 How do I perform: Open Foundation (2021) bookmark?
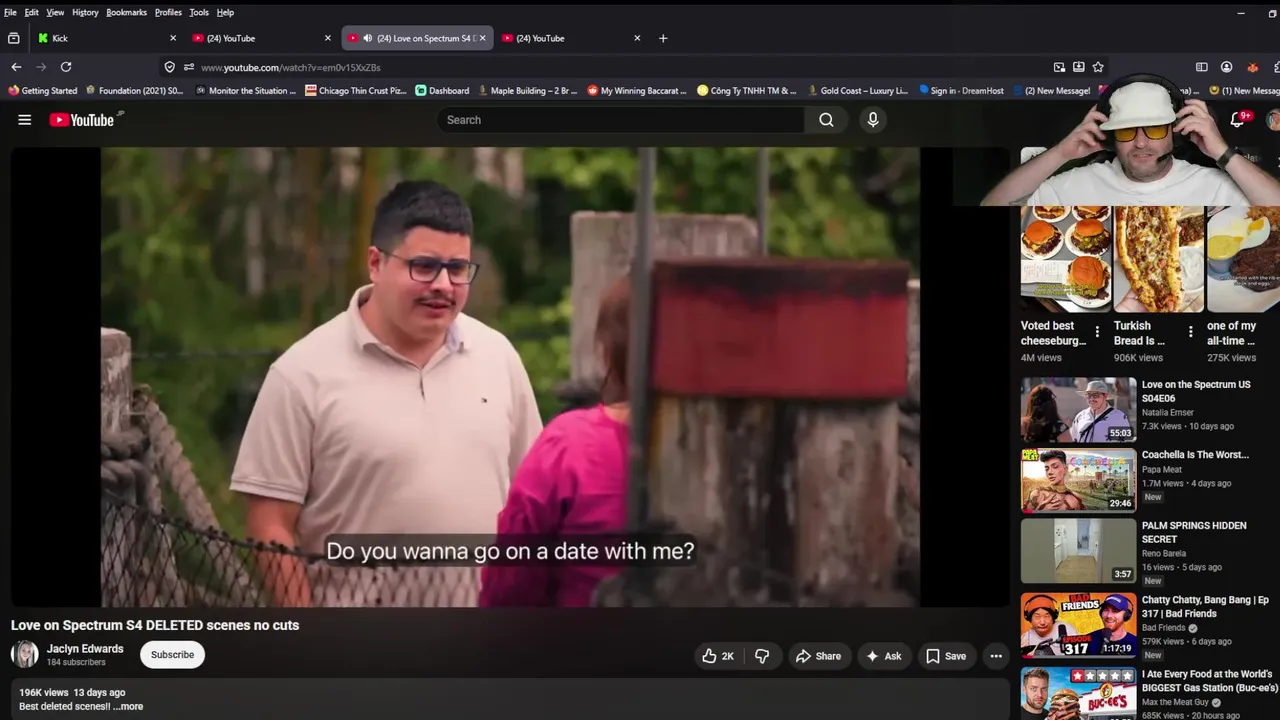[x=135, y=90]
